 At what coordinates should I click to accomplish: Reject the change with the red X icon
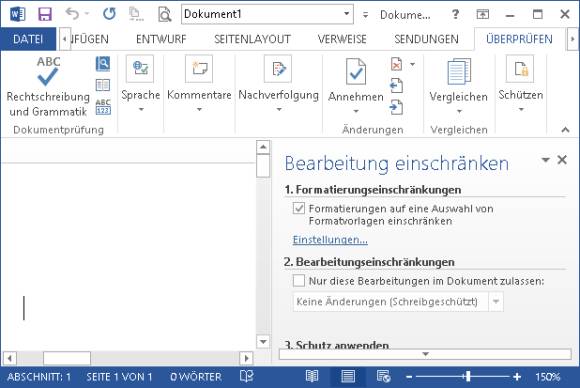click(x=396, y=64)
